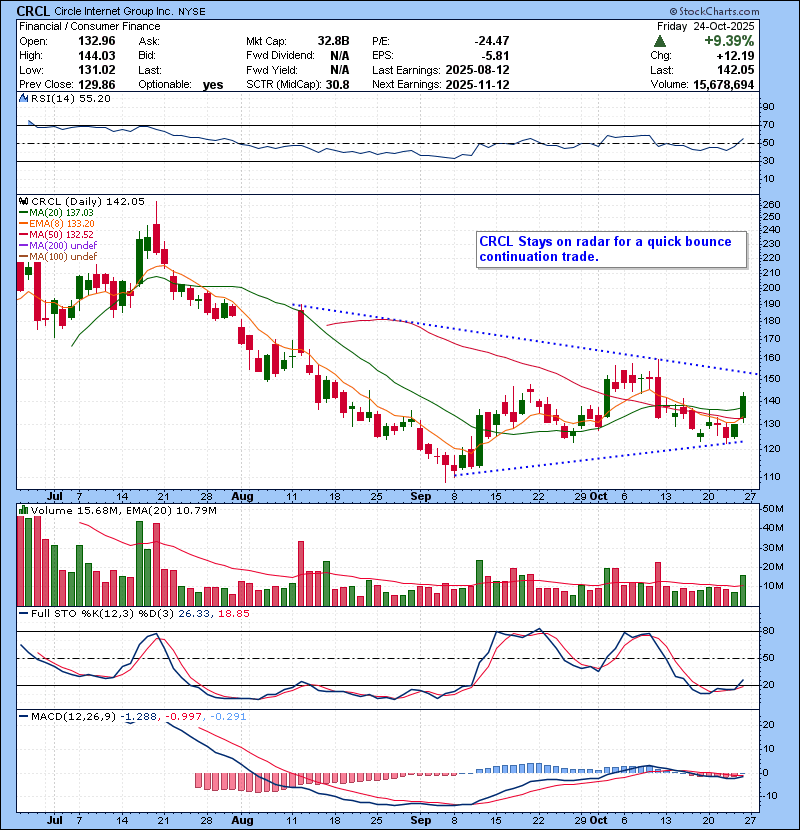This screenshot has height=830, width=800.
Task: Click the Last price 142.05 in header
Action: click(x=736, y=70)
